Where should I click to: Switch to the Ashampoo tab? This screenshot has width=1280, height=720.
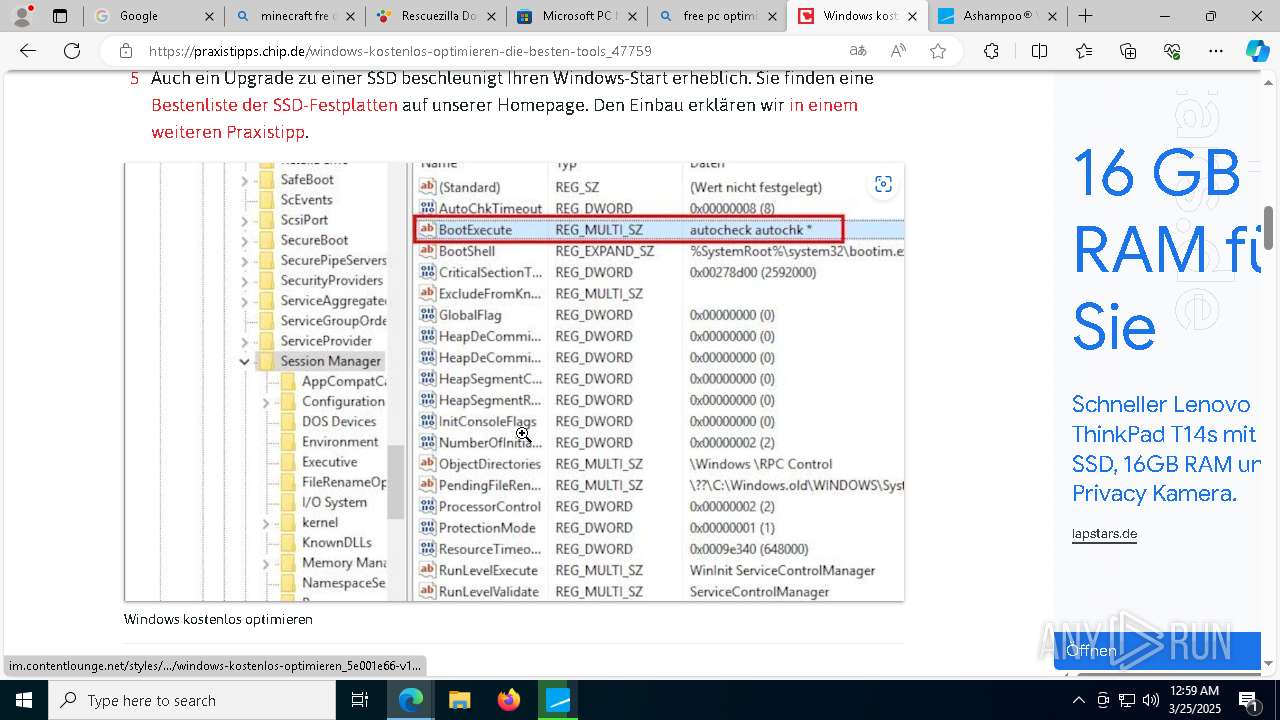(998, 16)
